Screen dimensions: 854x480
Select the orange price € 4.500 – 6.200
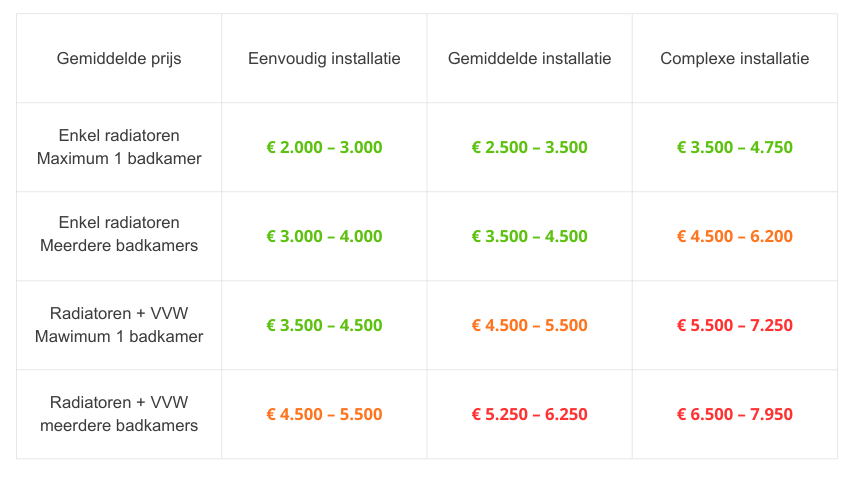click(x=734, y=237)
